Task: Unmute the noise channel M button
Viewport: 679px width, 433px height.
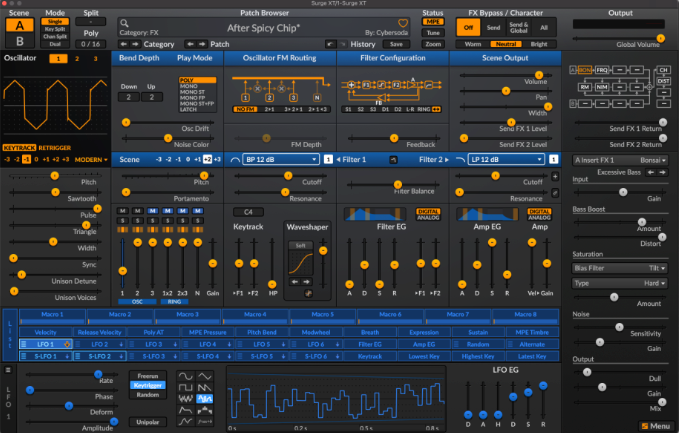Action: [x=197, y=211]
